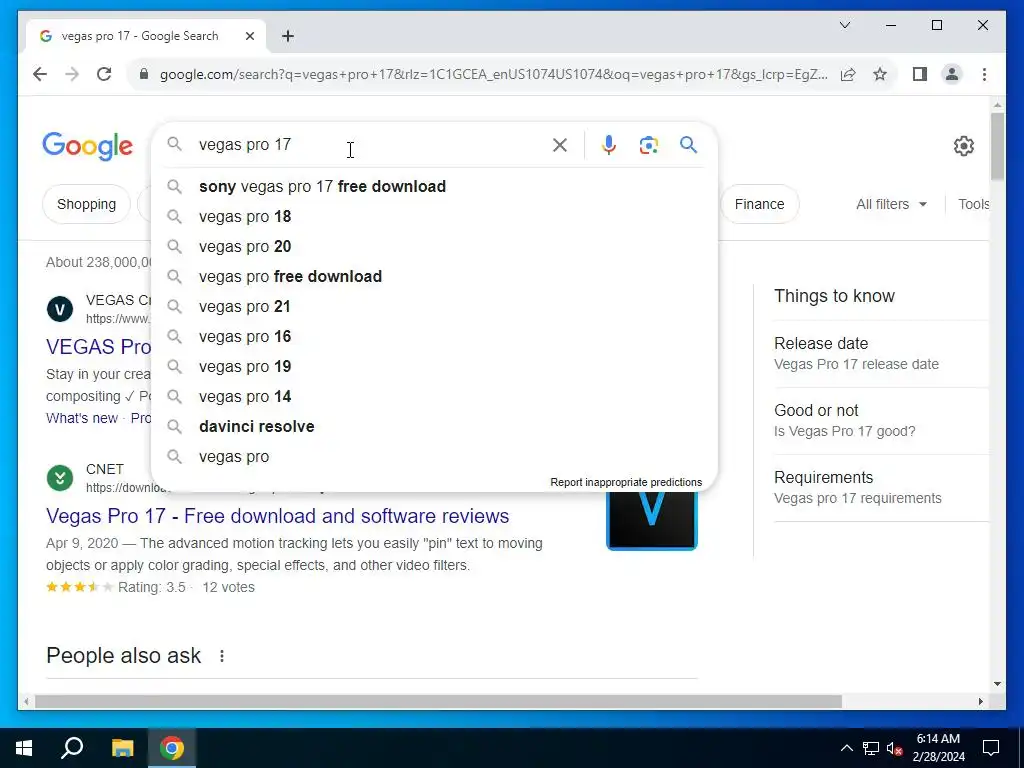Viewport: 1024px width, 768px height.
Task: Start search by voice
Action: tap(609, 145)
